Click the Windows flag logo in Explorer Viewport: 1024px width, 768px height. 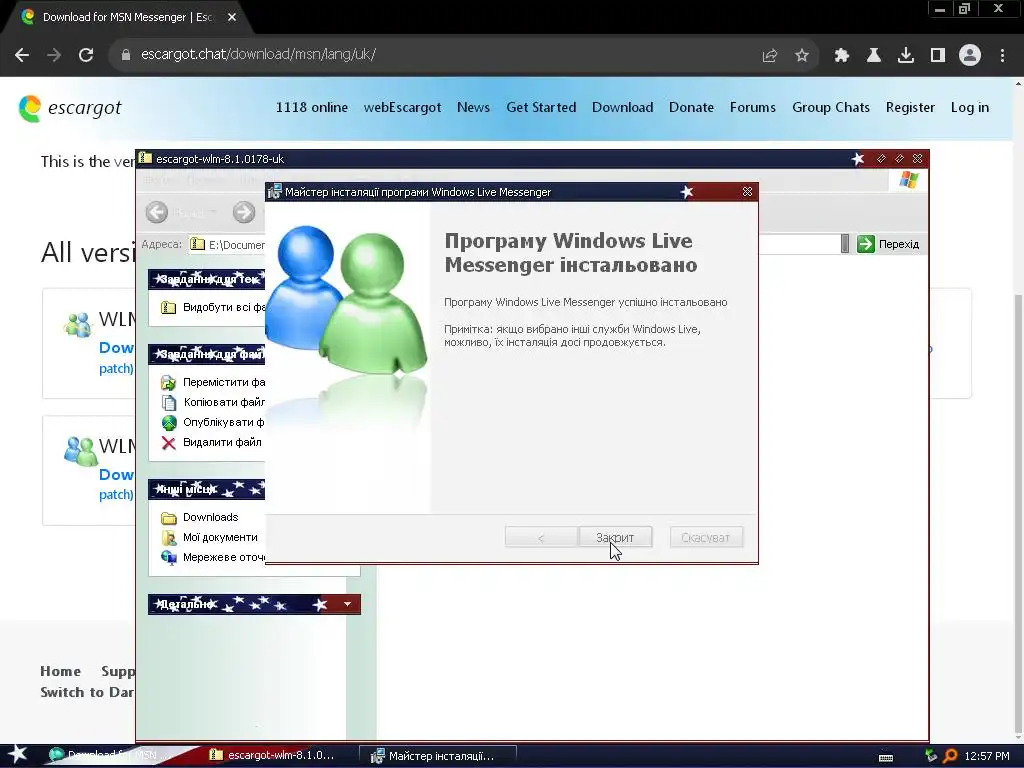[x=908, y=179]
